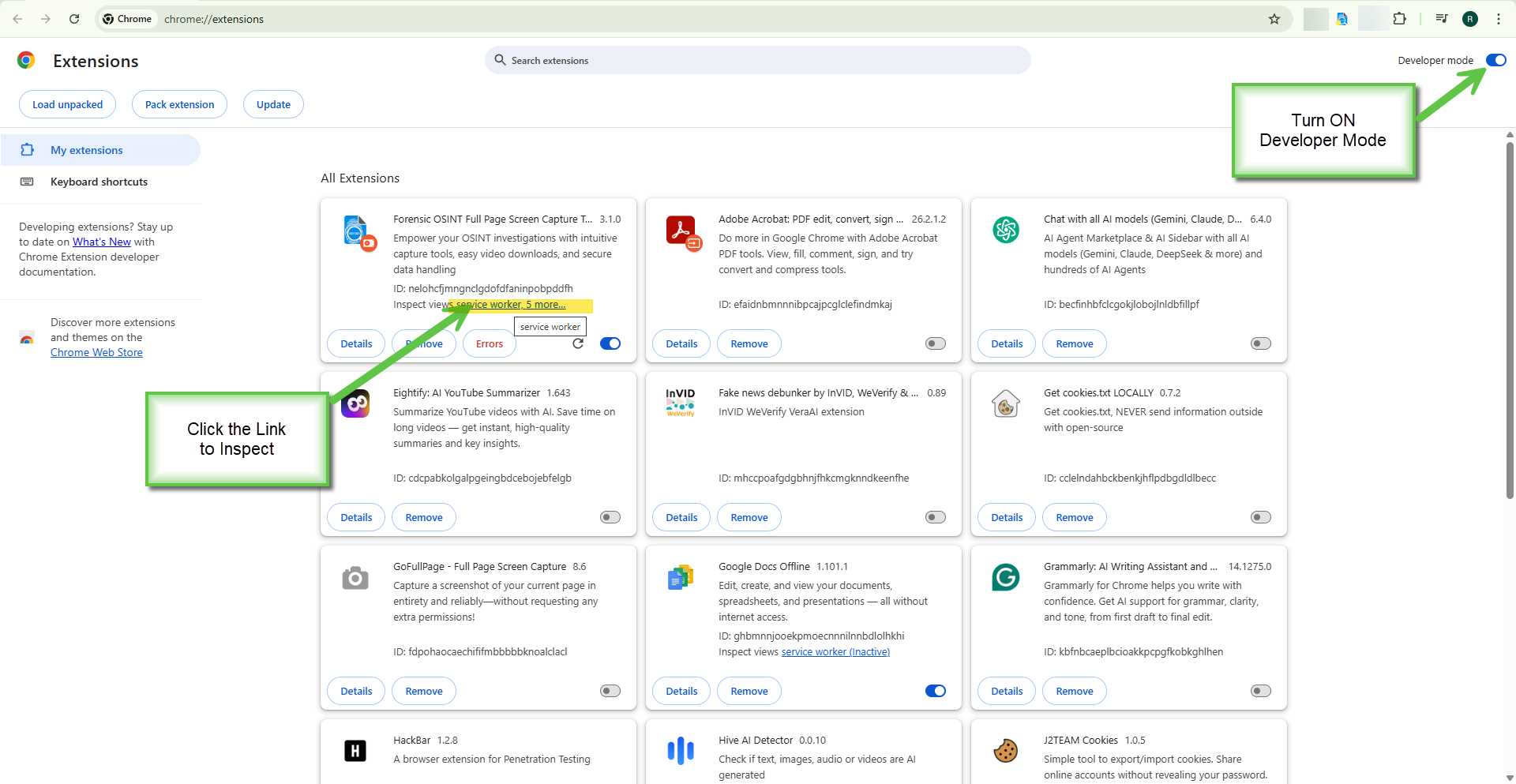1516x784 pixels.
Task: Open Details for Fake news debunker
Action: [681, 517]
